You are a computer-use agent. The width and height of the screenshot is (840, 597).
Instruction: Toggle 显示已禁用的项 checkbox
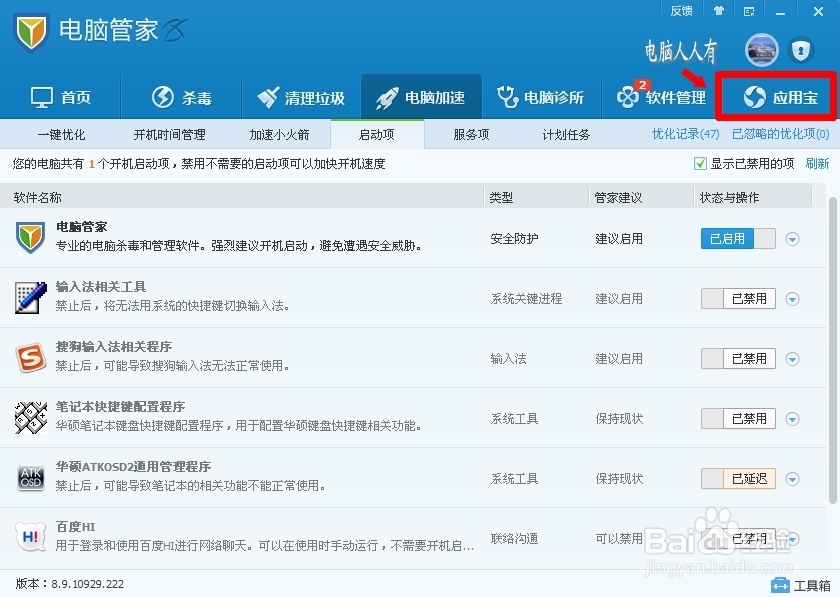700,163
